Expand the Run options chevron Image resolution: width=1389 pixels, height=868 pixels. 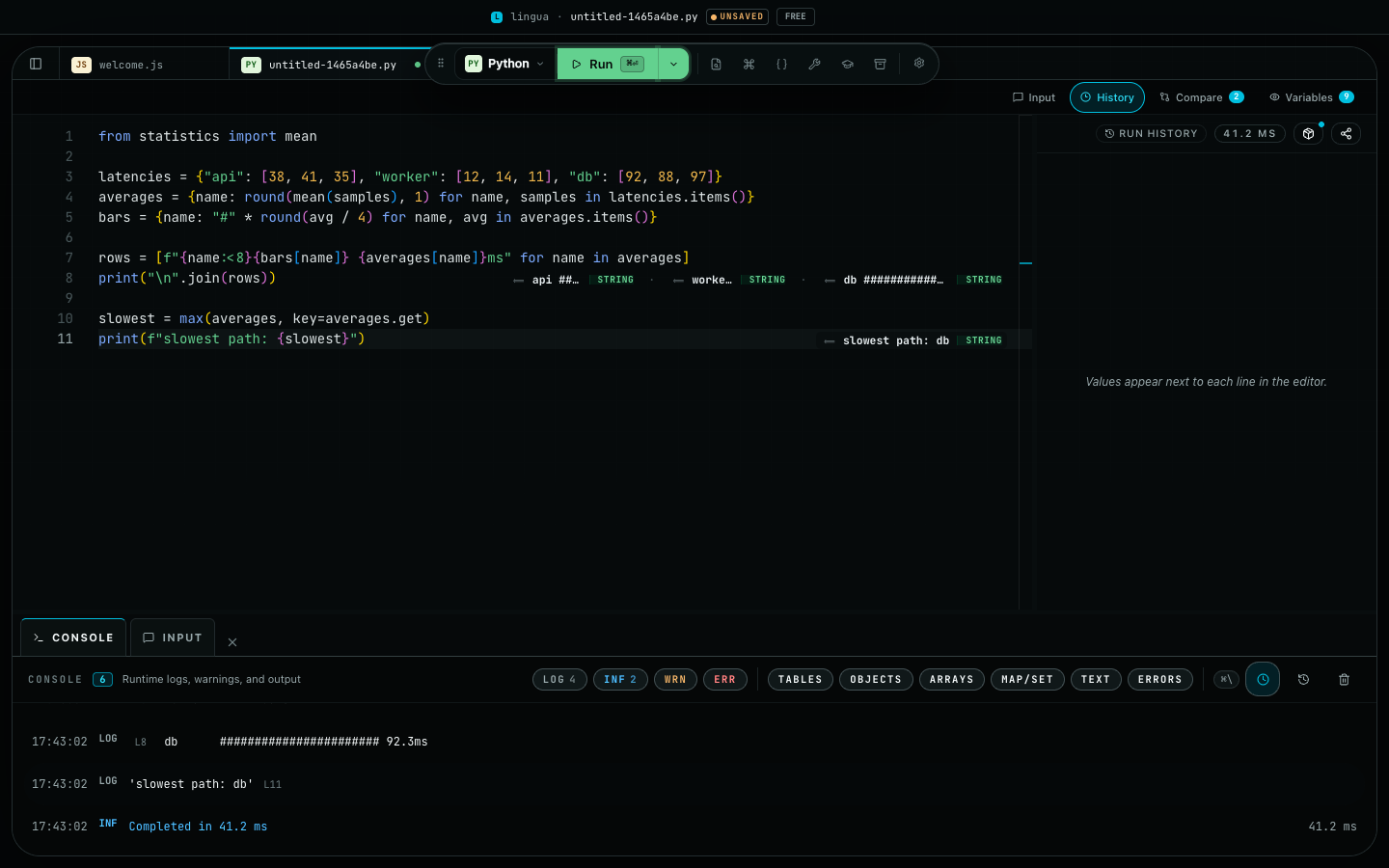pos(673,64)
